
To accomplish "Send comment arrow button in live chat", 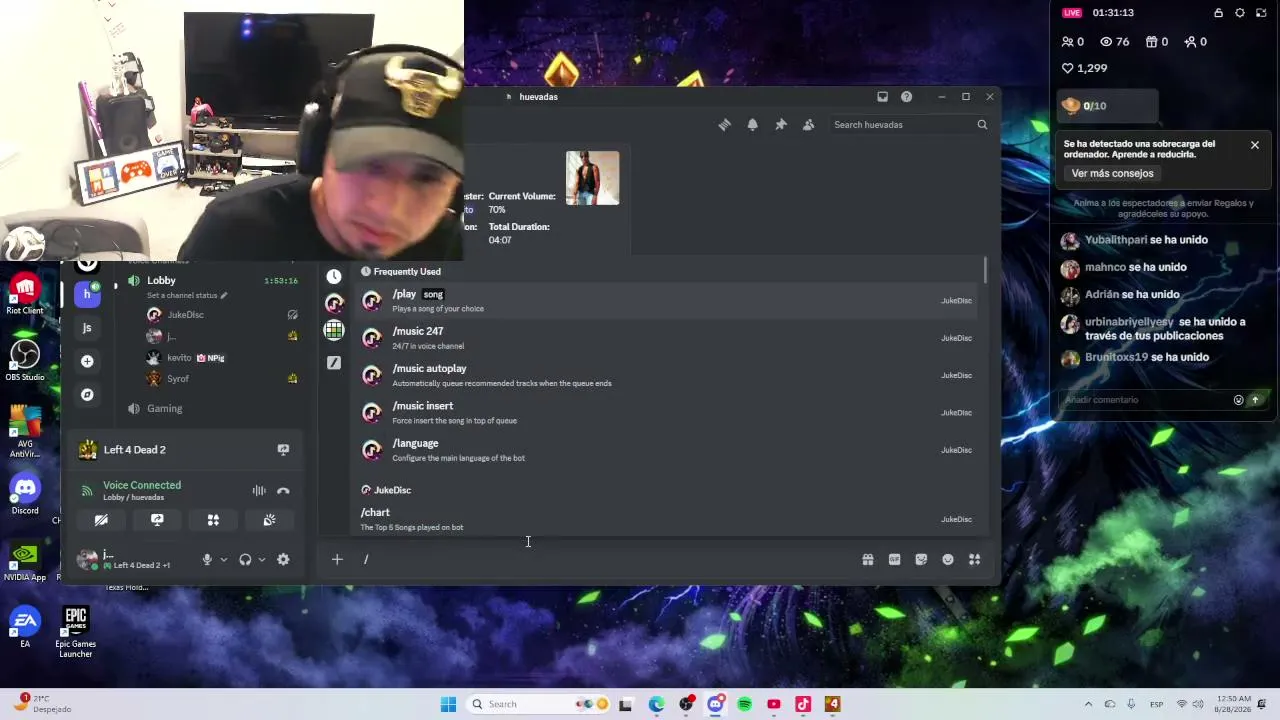I will pos(1255,400).
